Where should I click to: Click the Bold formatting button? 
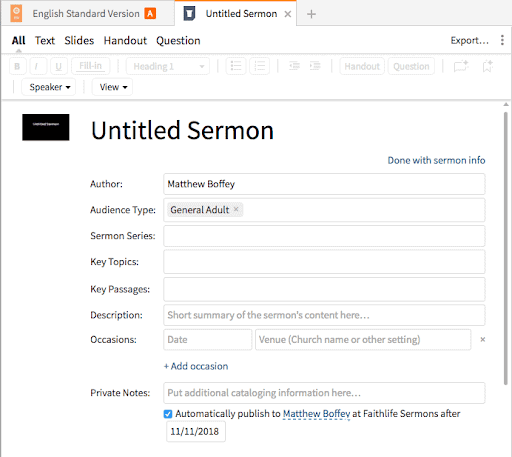coord(17,66)
